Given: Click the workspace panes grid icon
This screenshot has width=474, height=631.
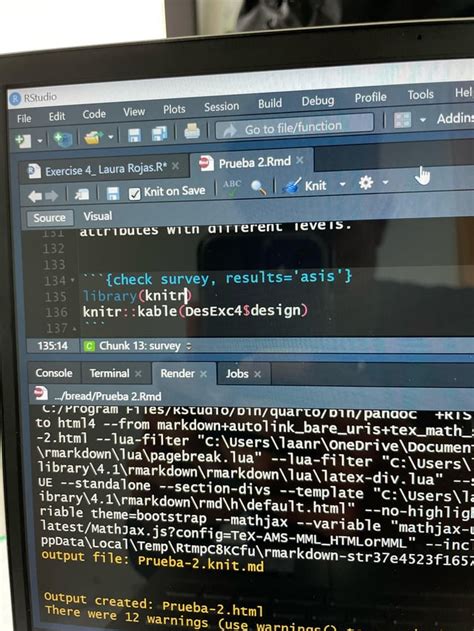Looking at the screenshot, I should click(x=402, y=120).
